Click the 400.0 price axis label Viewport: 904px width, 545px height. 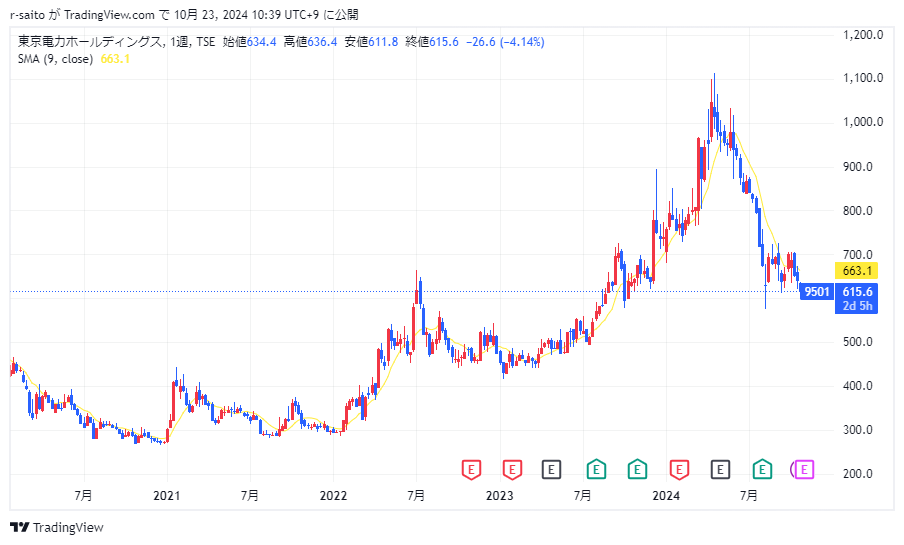[x=858, y=386]
